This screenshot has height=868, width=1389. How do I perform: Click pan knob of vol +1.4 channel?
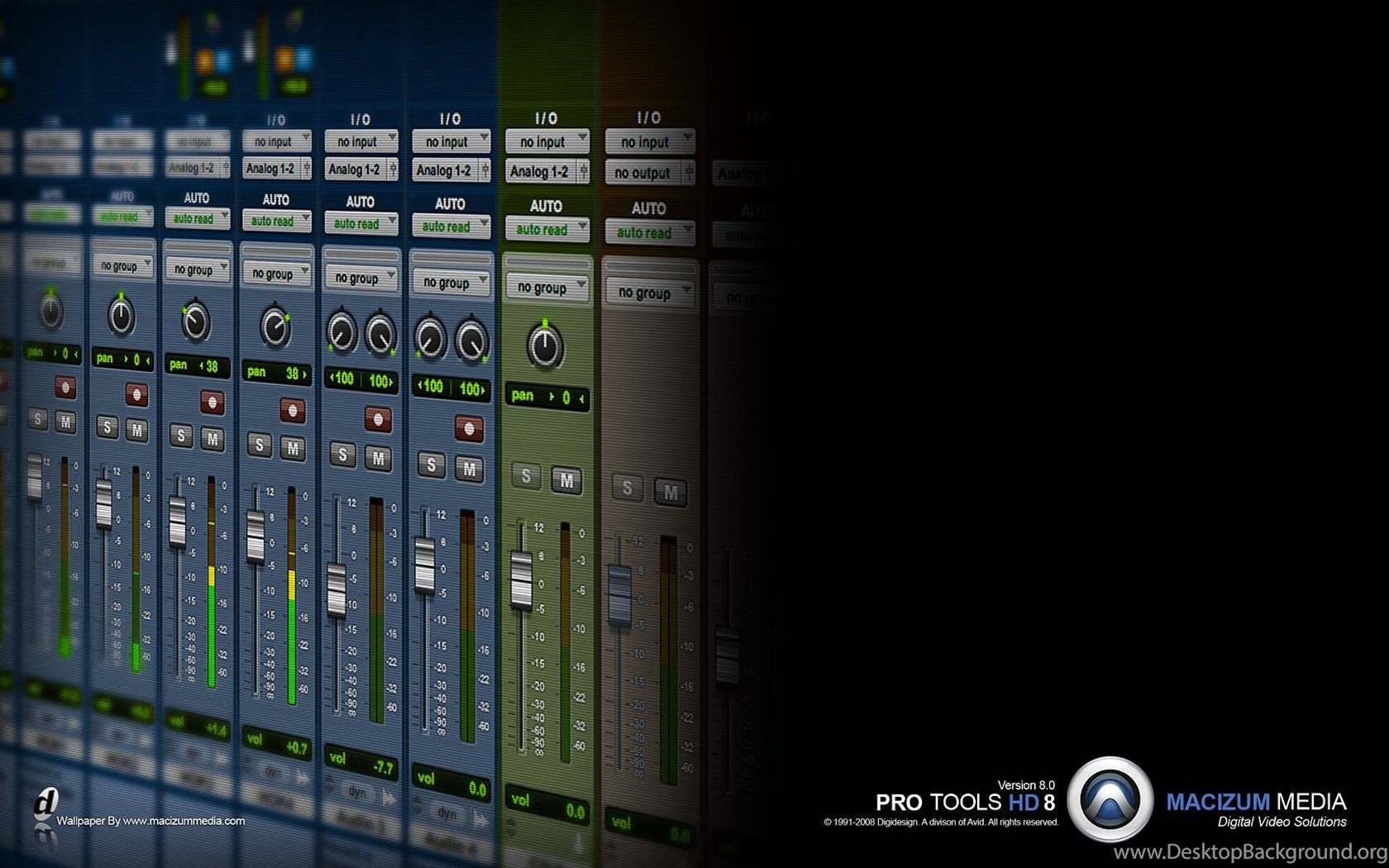pyautogui.click(x=196, y=322)
